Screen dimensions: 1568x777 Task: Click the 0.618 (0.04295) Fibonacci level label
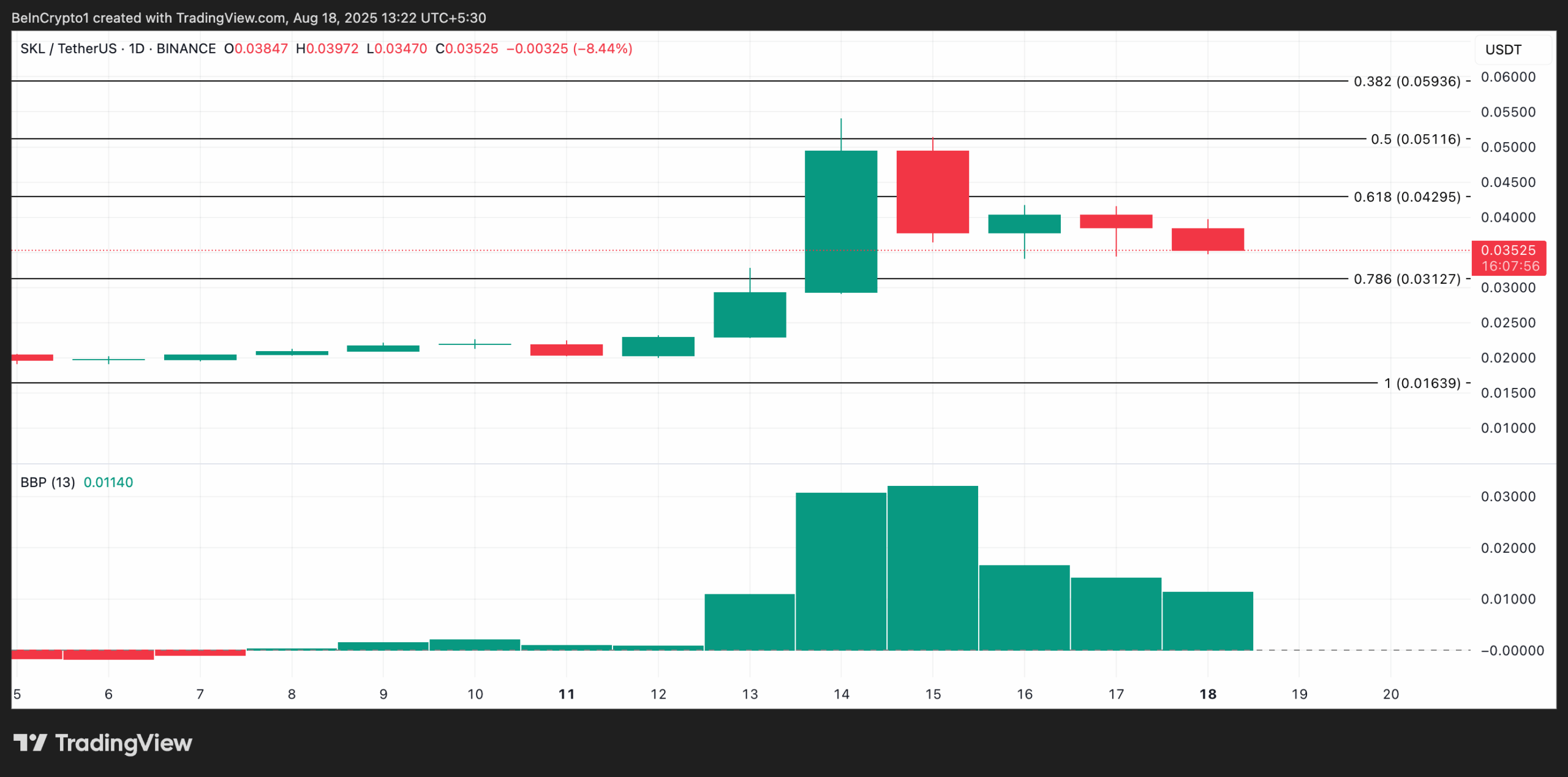[x=1412, y=197]
